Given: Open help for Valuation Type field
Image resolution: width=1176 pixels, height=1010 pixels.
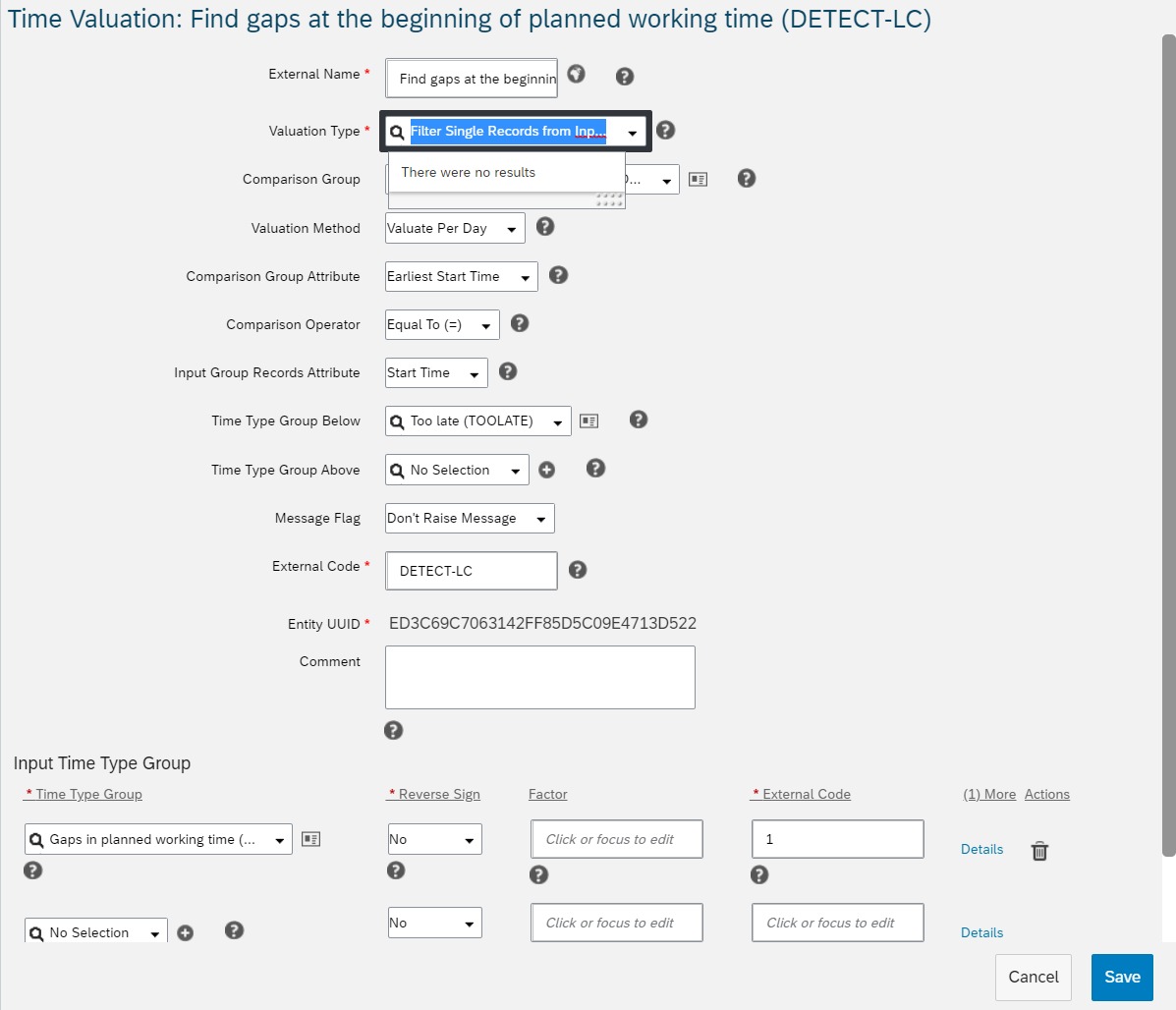Looking at the screenshot, I should pyautogui.click(x=665, y=131).
